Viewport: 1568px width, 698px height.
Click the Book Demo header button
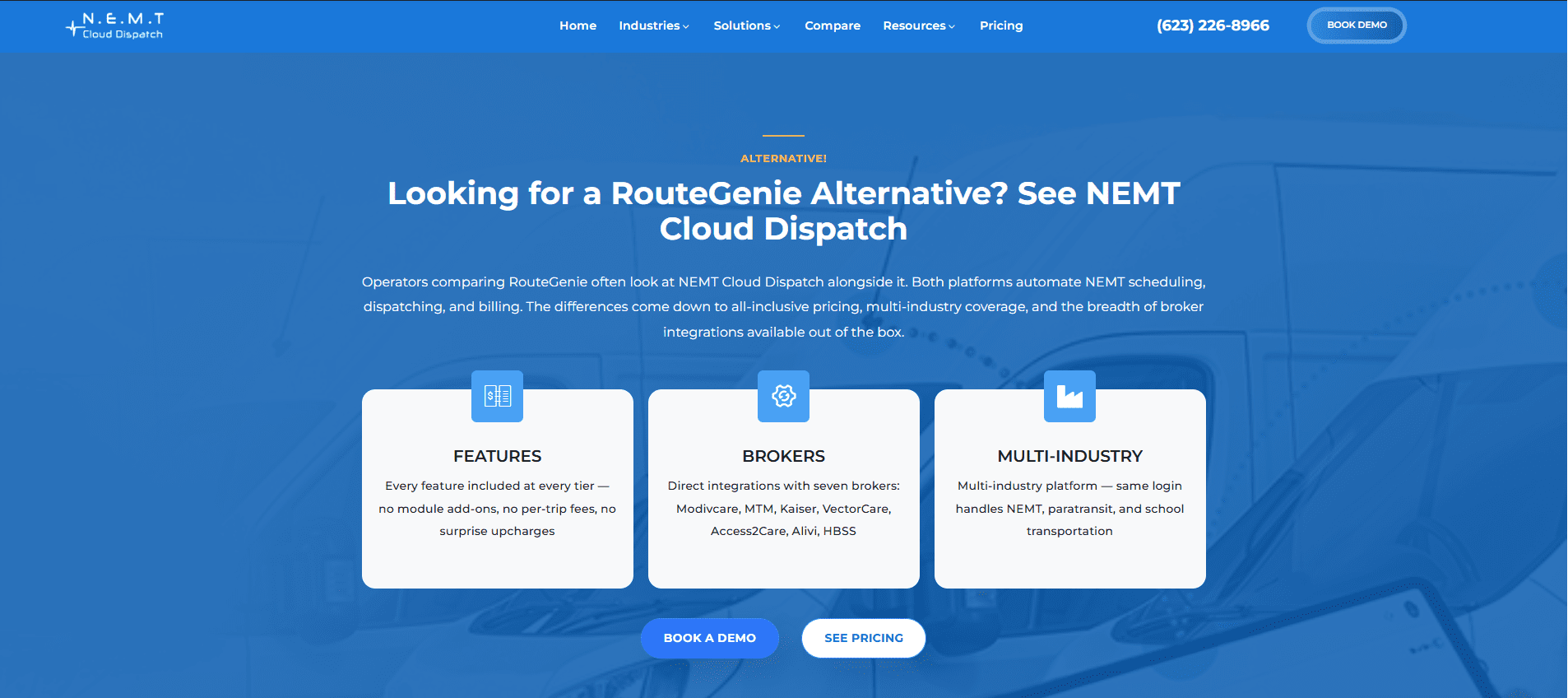pos(1357,25)
